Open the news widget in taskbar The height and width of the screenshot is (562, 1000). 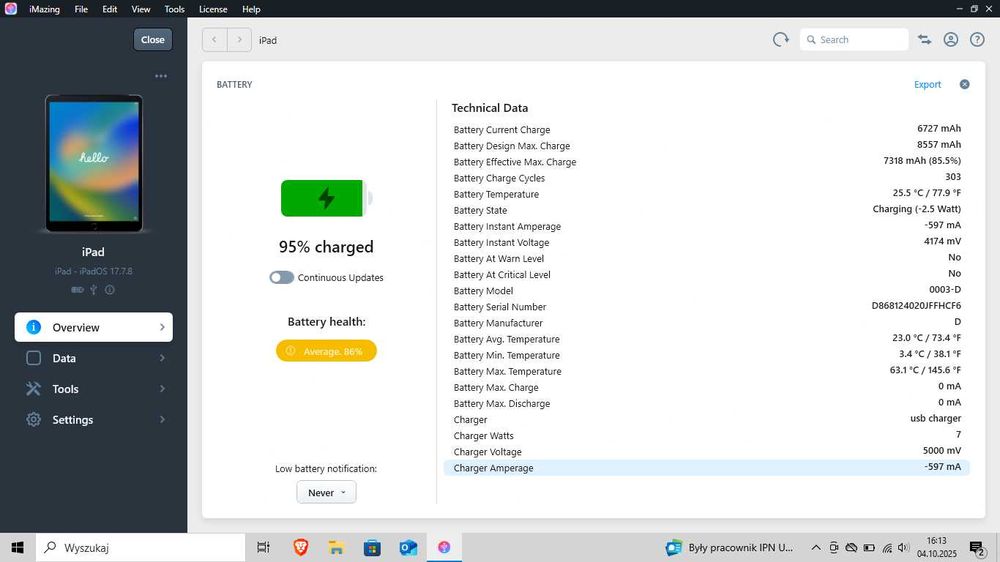(x=729, y=547)
